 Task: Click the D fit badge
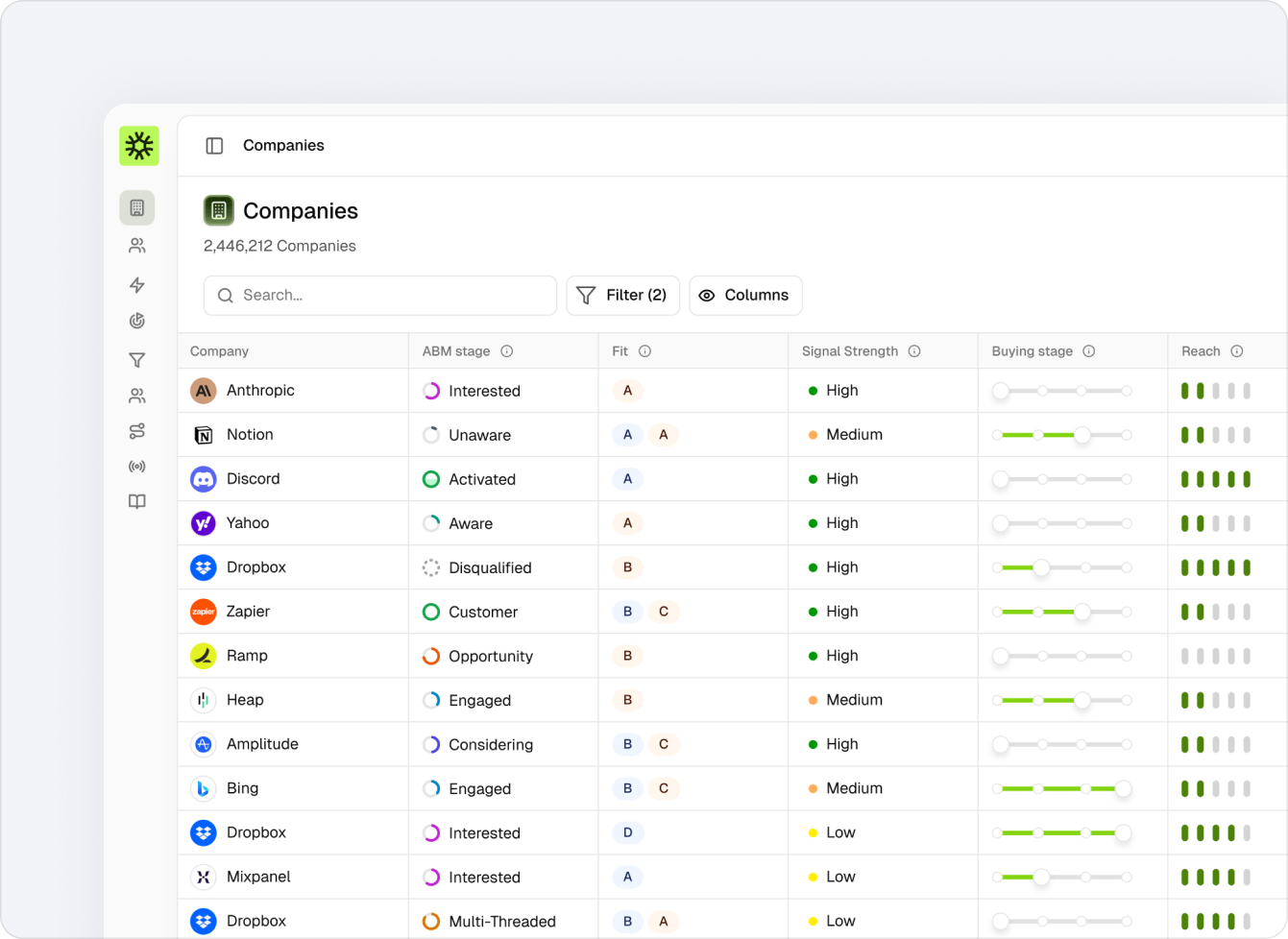pyautogui.click(x=628, y=832)
